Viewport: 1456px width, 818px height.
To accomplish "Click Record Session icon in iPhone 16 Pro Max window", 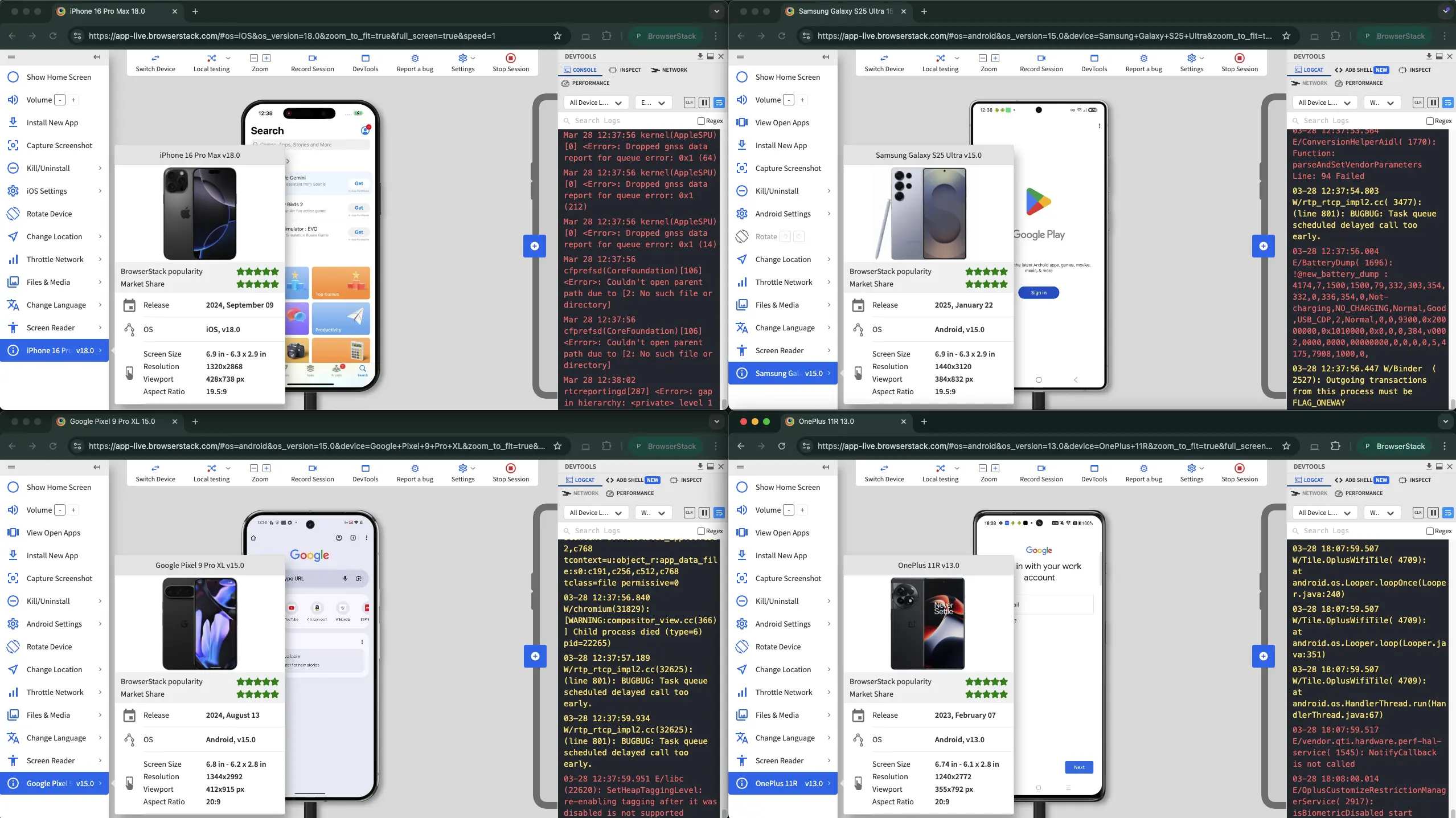I will point(312,58).
